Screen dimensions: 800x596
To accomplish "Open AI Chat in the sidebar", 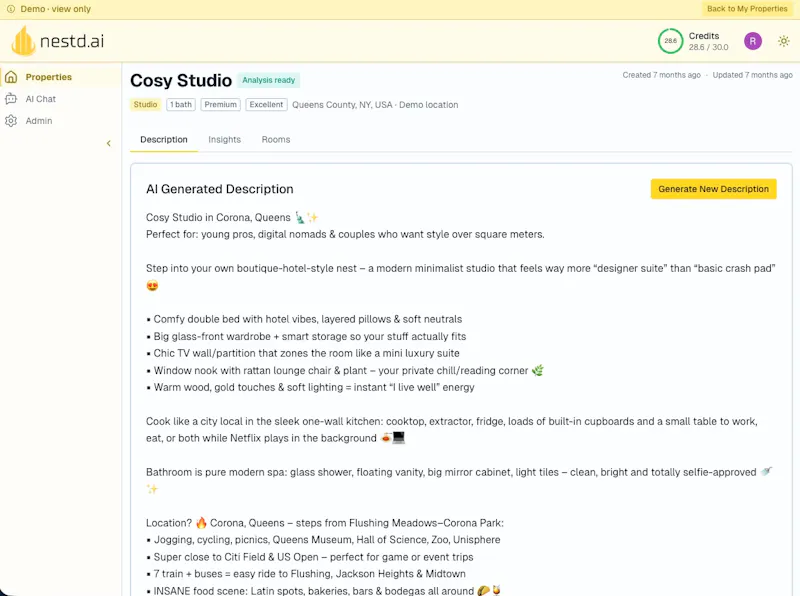I will point(60,99).
